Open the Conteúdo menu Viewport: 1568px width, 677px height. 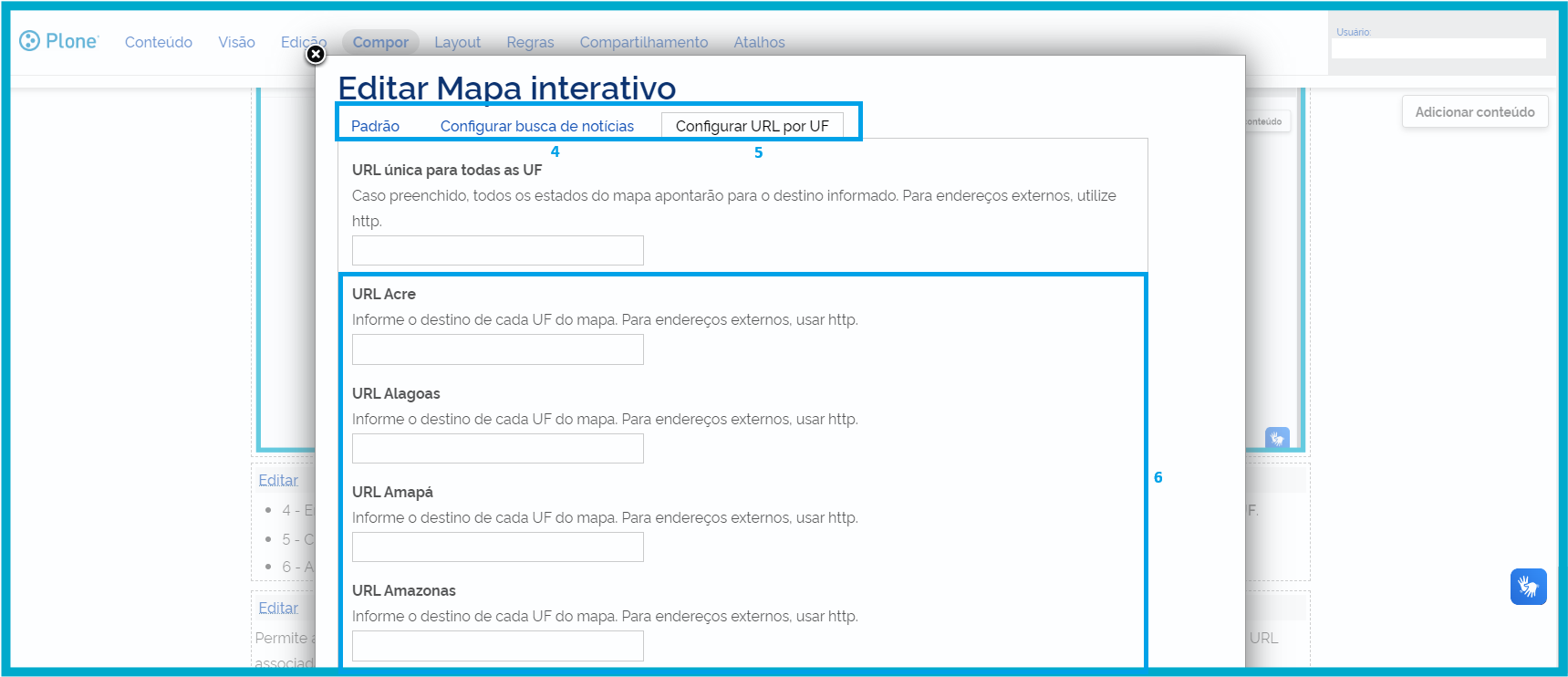(159, 42)
